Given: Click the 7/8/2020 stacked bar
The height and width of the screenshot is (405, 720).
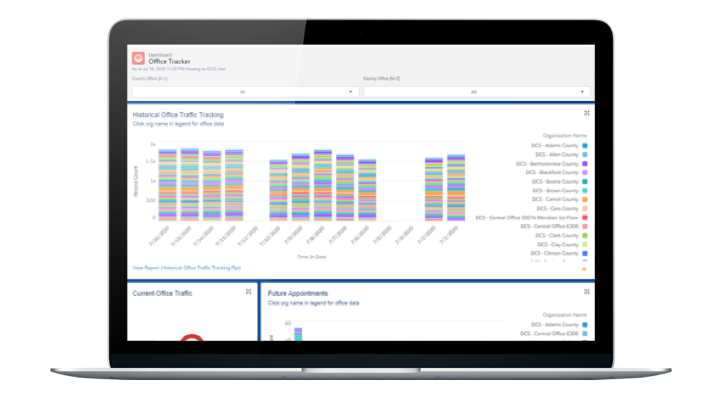Looking at the screenshot, I should [x=323, y=185].
